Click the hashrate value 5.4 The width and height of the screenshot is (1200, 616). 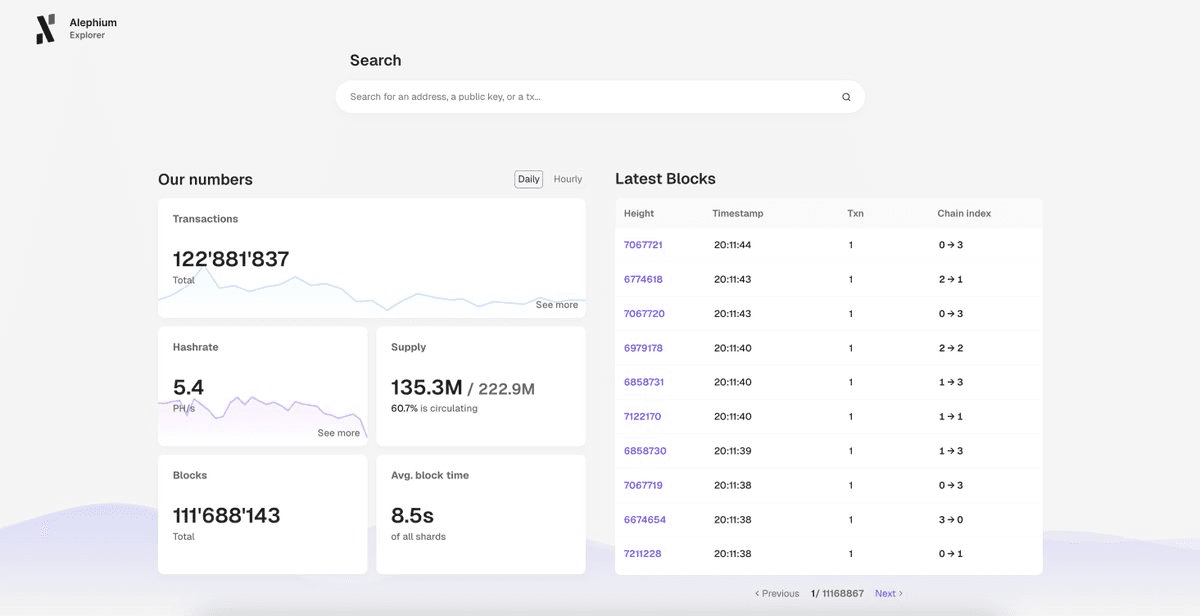point(188,387)
